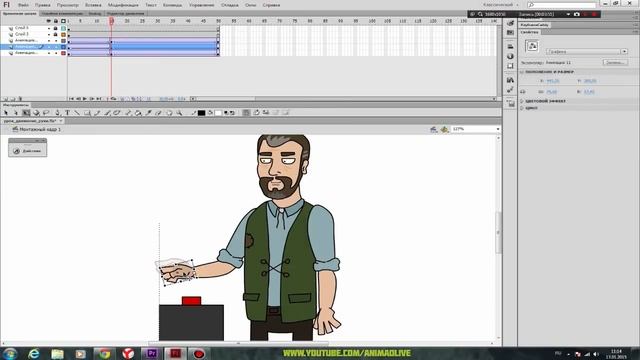Toggle outline color square of layer Слой 1
This screenshot has width=640, height=360.
click(63, 28)
